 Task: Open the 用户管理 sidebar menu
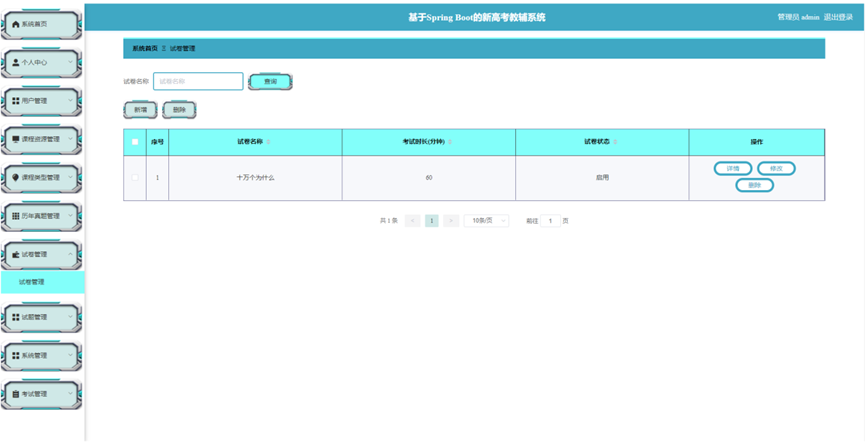41,101
